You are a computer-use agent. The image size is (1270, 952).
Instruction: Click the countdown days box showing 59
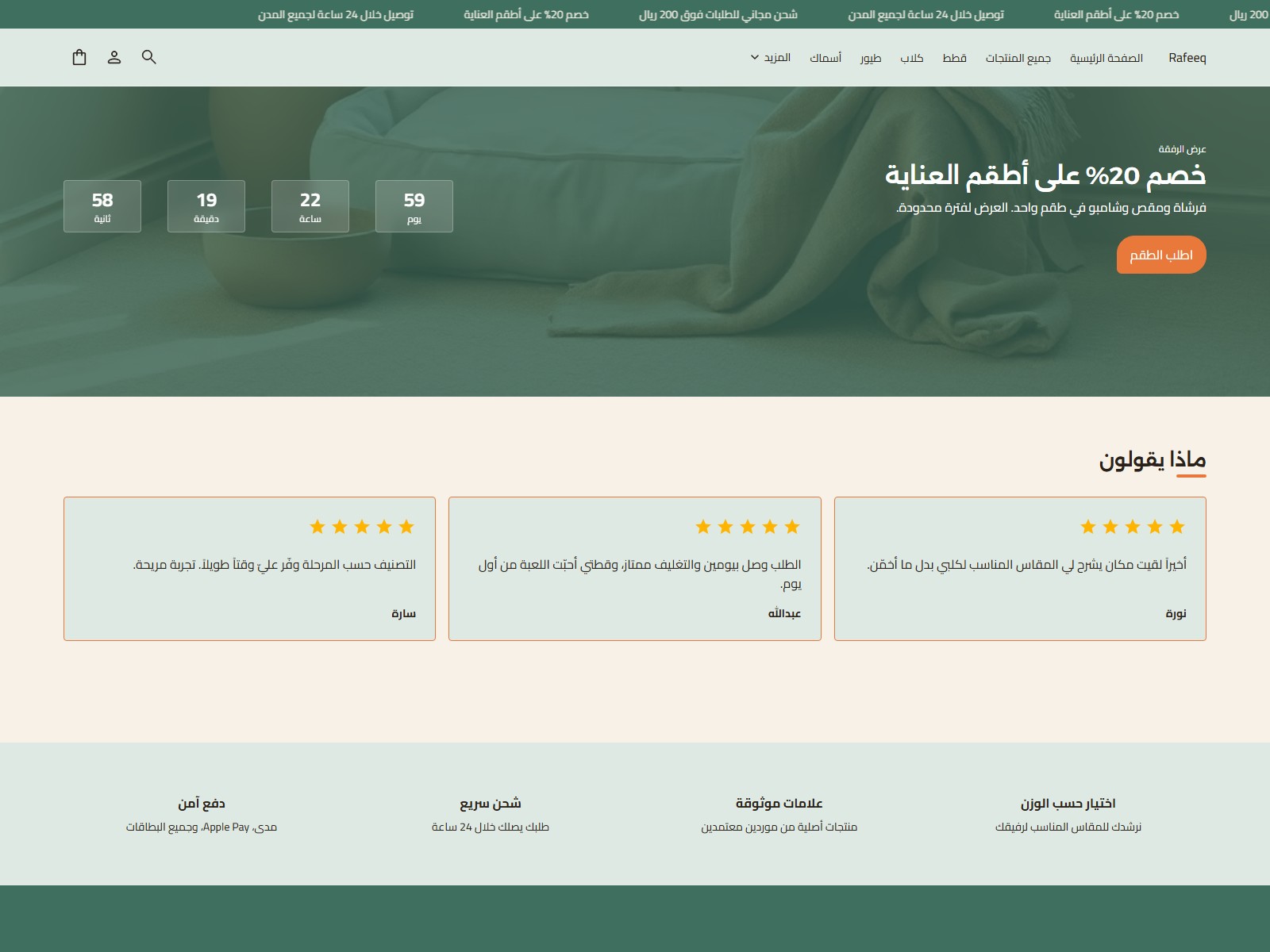click(x=414, y=206)
